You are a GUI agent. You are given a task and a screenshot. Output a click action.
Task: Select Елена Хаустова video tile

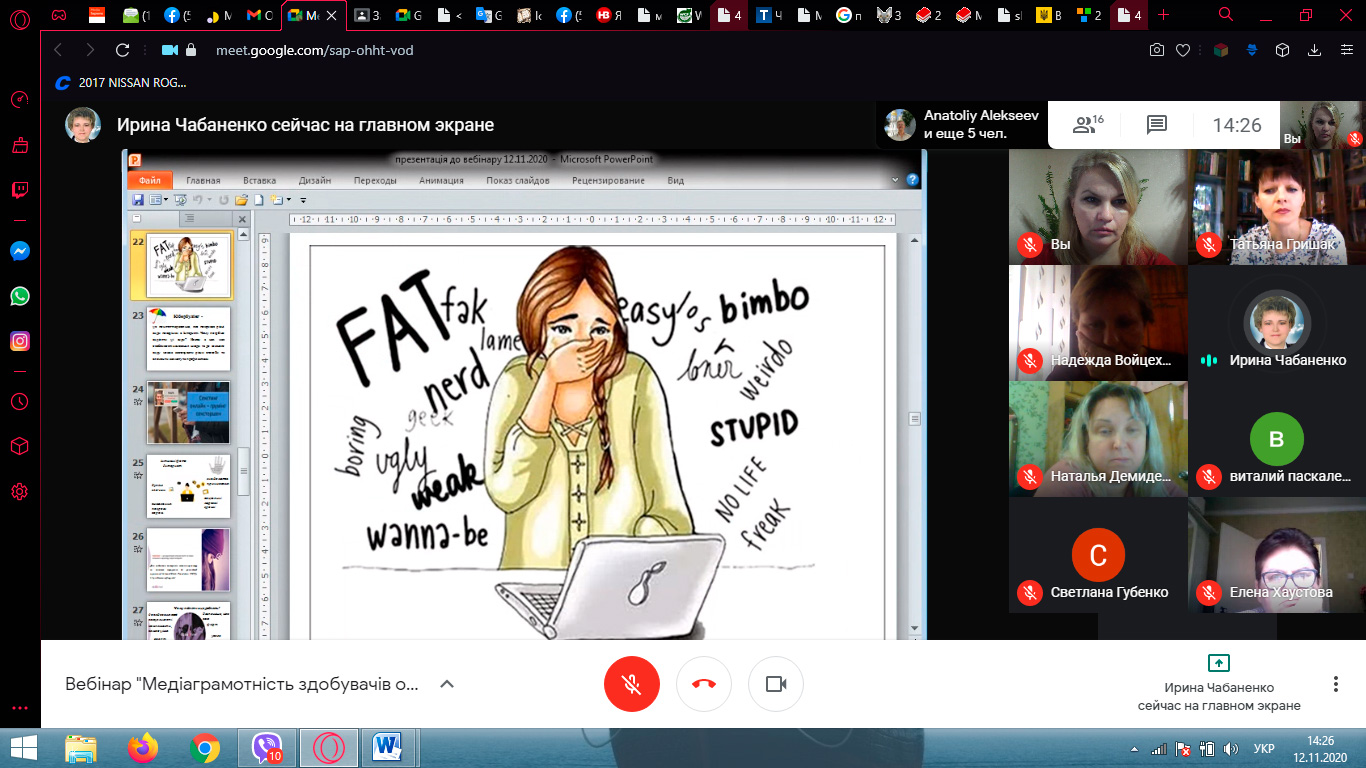click(x=1275, y=554)
